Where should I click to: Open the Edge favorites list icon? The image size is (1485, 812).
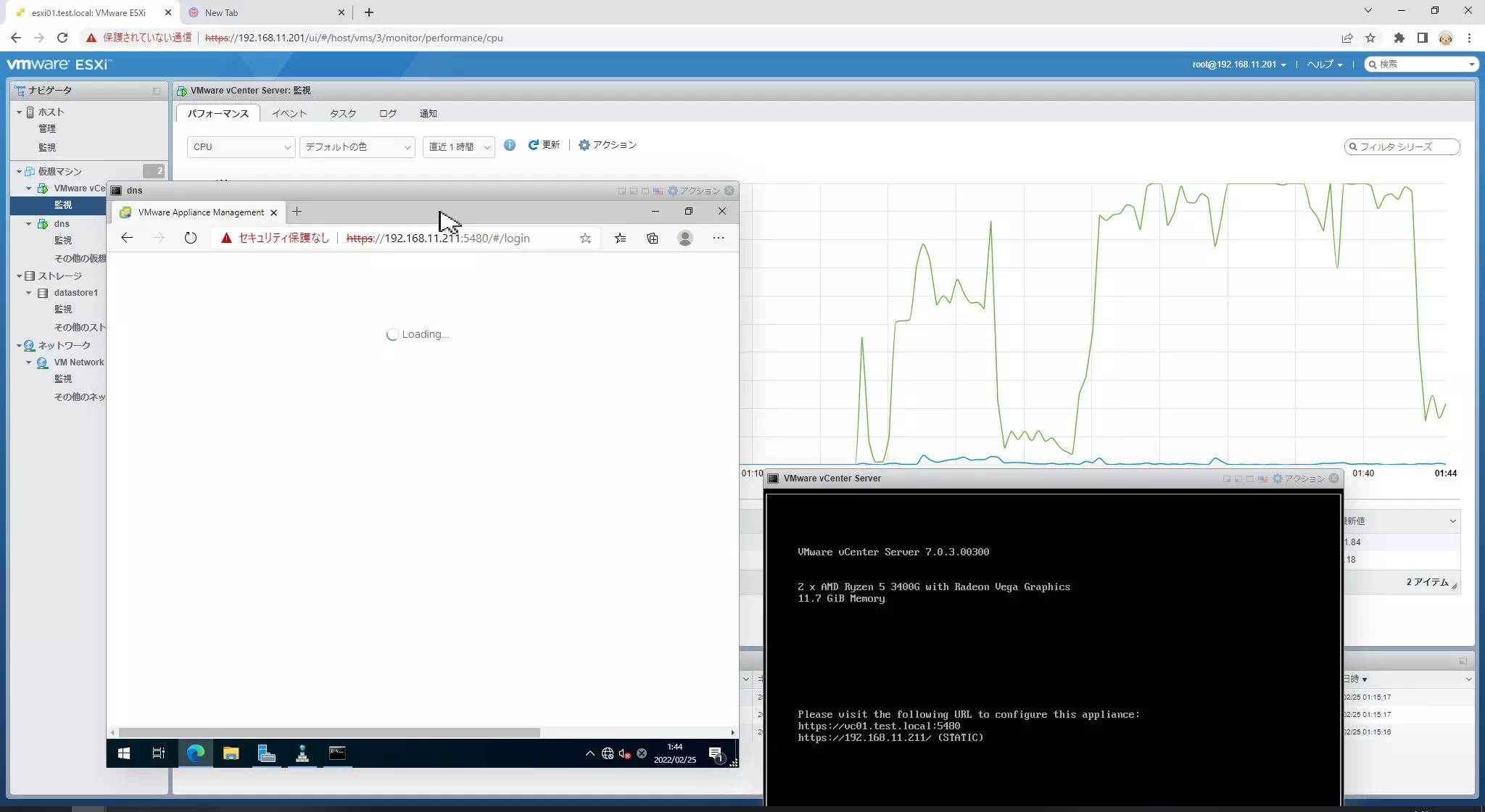point(620,238)
